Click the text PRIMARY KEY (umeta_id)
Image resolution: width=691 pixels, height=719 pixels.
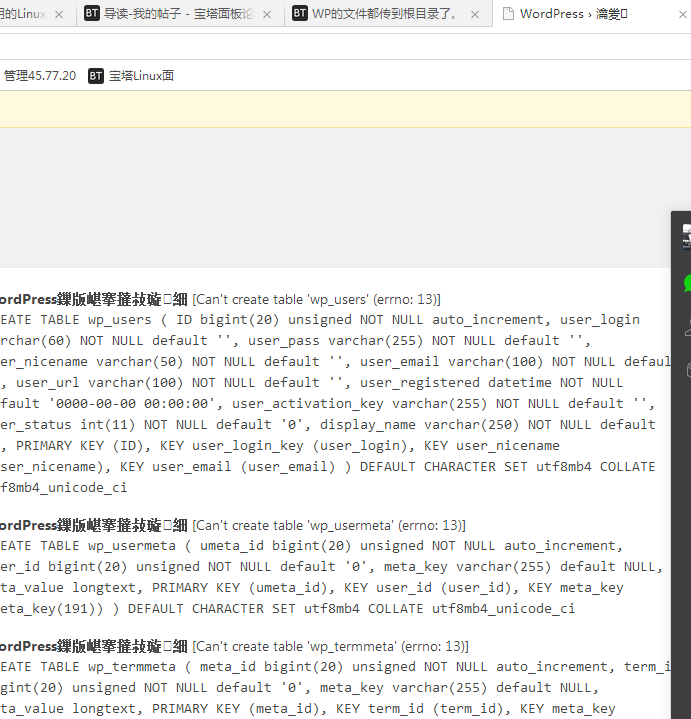(238, 588)
